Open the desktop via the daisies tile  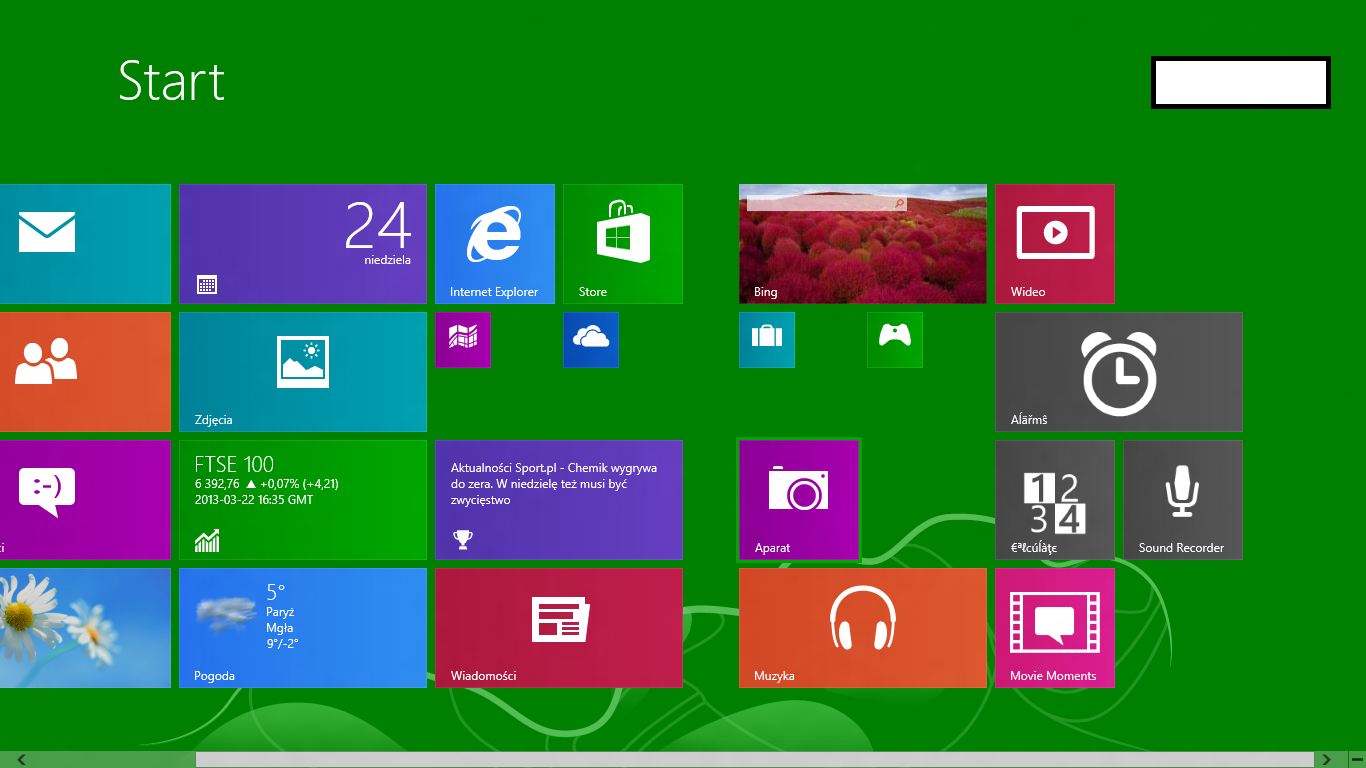85,627
